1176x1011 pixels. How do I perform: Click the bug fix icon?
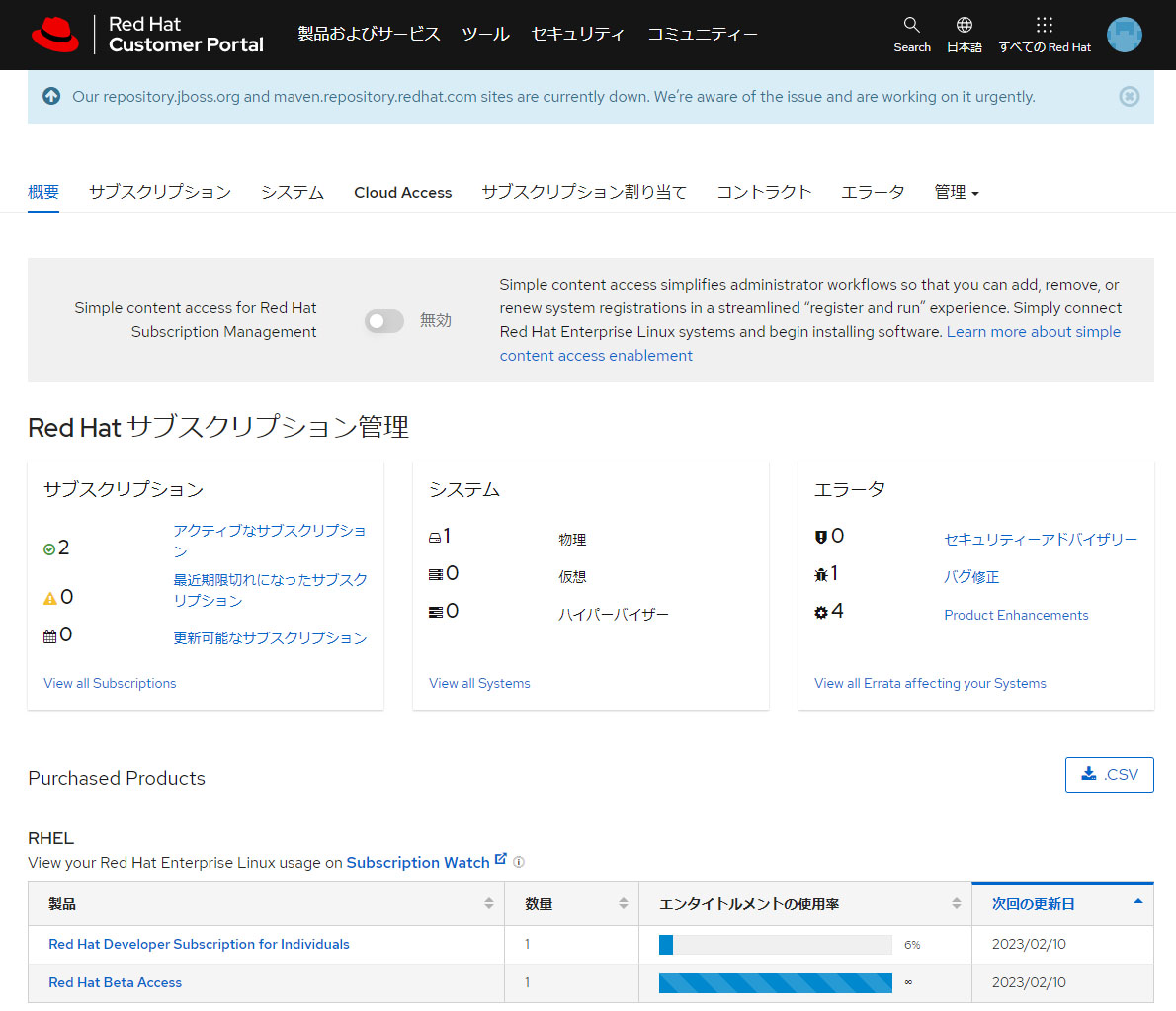coord(821,574)
